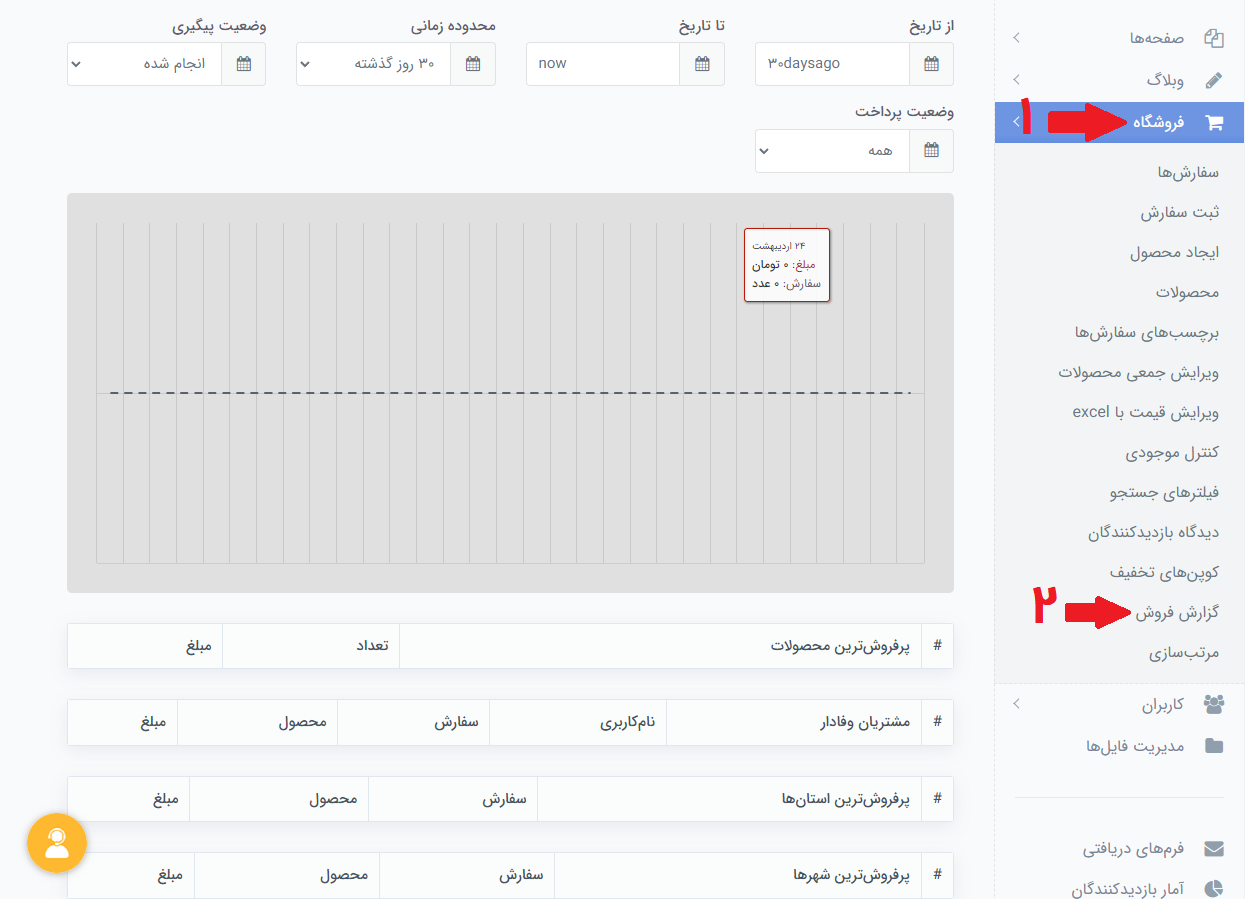Click calendar icon beside تا تاریخ field
This screenshot has height=899, width=1245.
coord(702,64)
